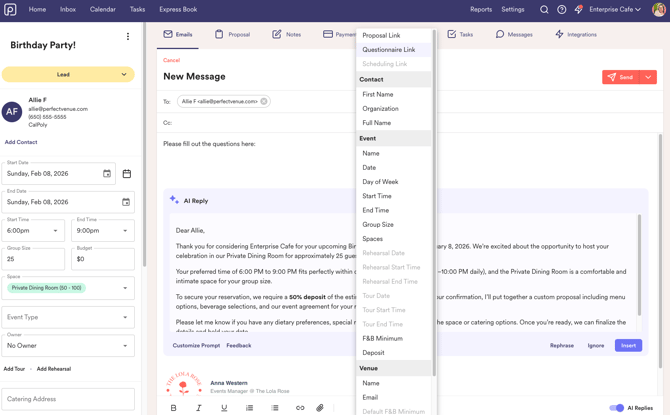Open the Event Type dropdown
Image resolution: width=670 pixels, height=415 pixels.
68,317
